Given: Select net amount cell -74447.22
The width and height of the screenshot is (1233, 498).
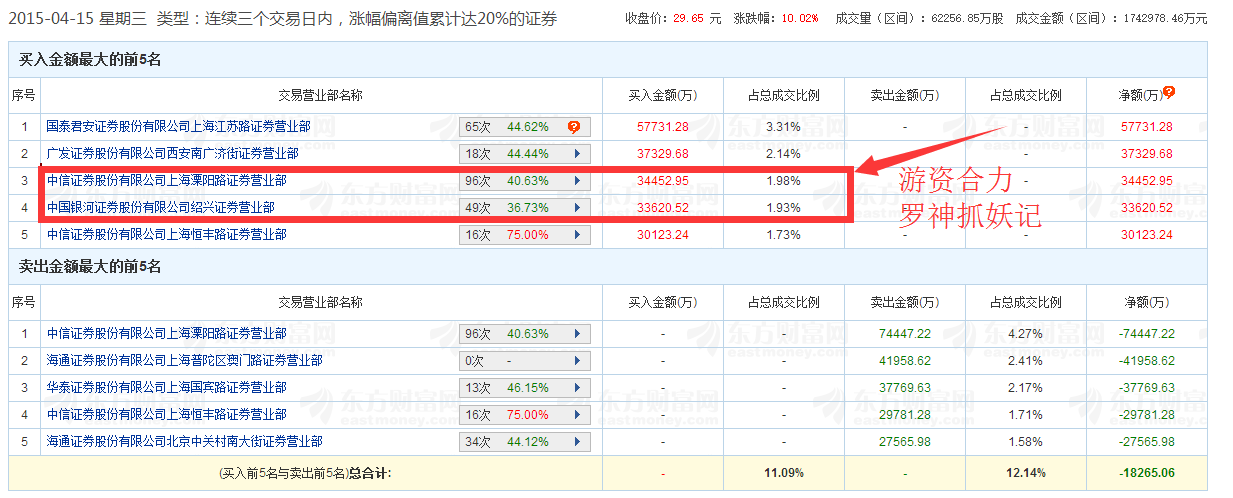Looking at the screenshot, I should tap(1146, 334).
